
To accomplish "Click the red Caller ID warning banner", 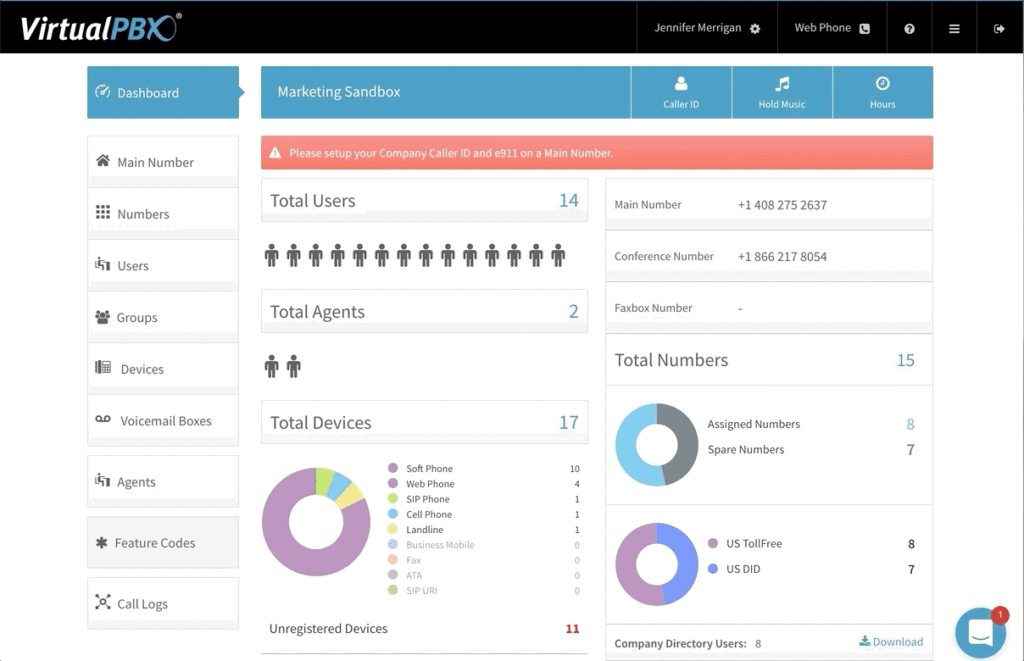I will (x=597, y=153).
